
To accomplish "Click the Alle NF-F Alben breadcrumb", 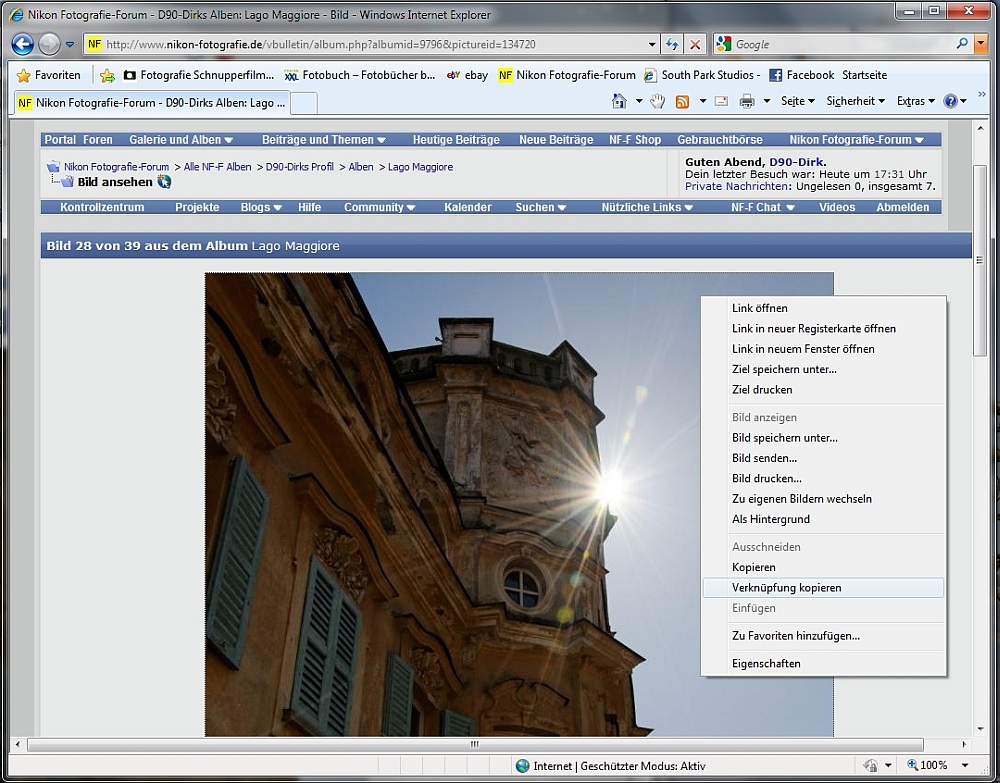I will [217, 167].
